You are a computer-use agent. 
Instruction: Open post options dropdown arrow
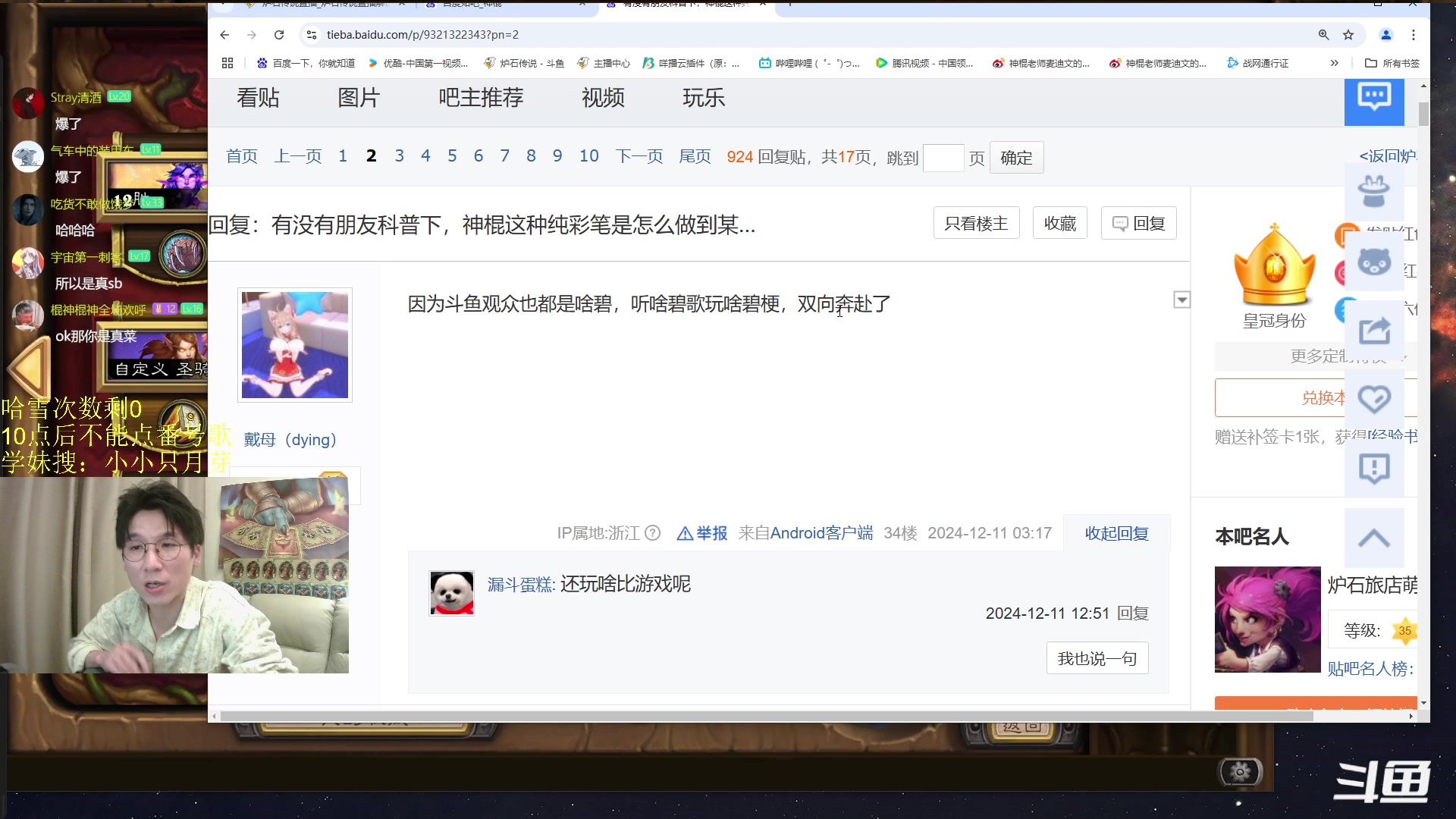[1181, 300]
